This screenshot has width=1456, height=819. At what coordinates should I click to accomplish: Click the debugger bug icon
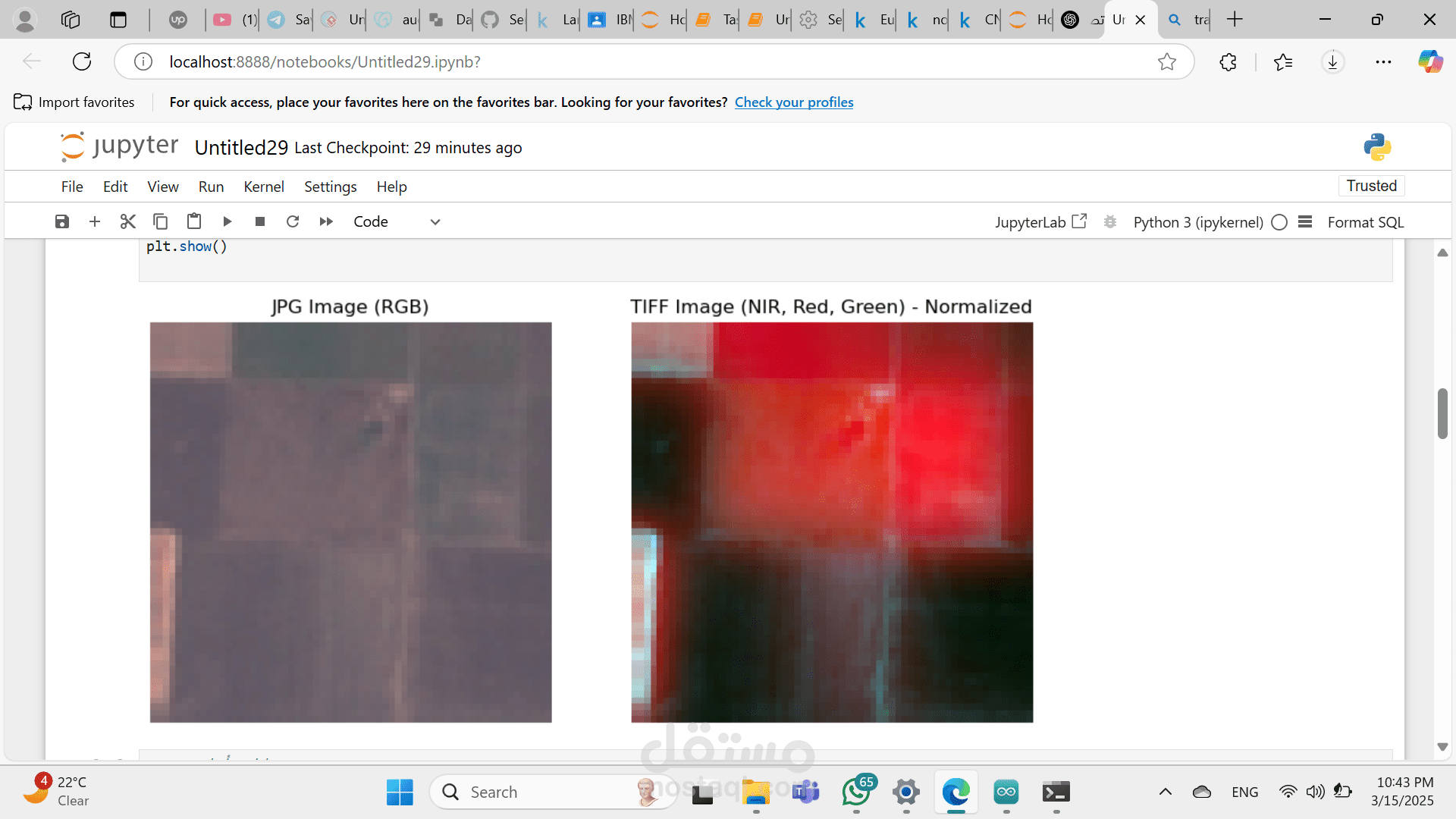tap(1110, 221)
